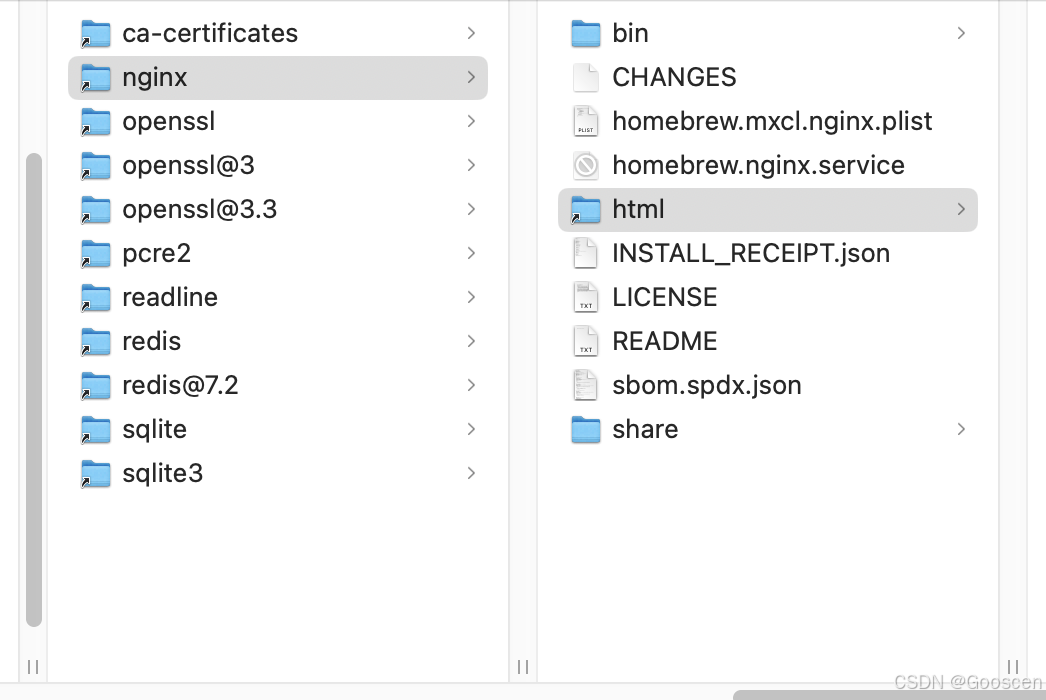1046x700 pixels.
Task: Select the html folder icon
Action: [x=585, y=210]
